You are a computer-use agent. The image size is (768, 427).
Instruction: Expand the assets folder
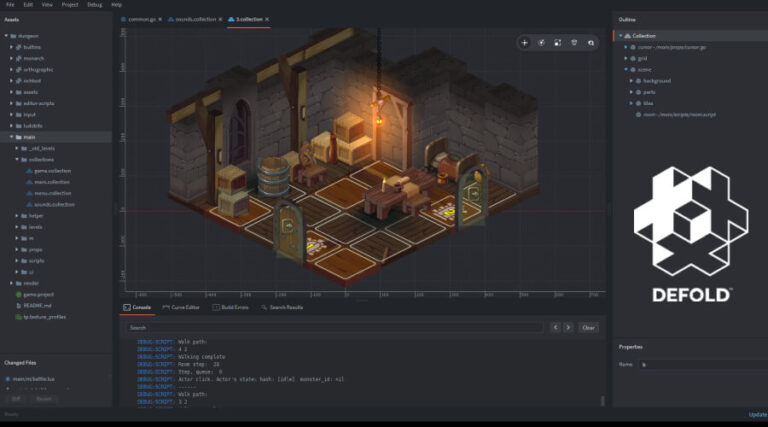tap(11, 92)
